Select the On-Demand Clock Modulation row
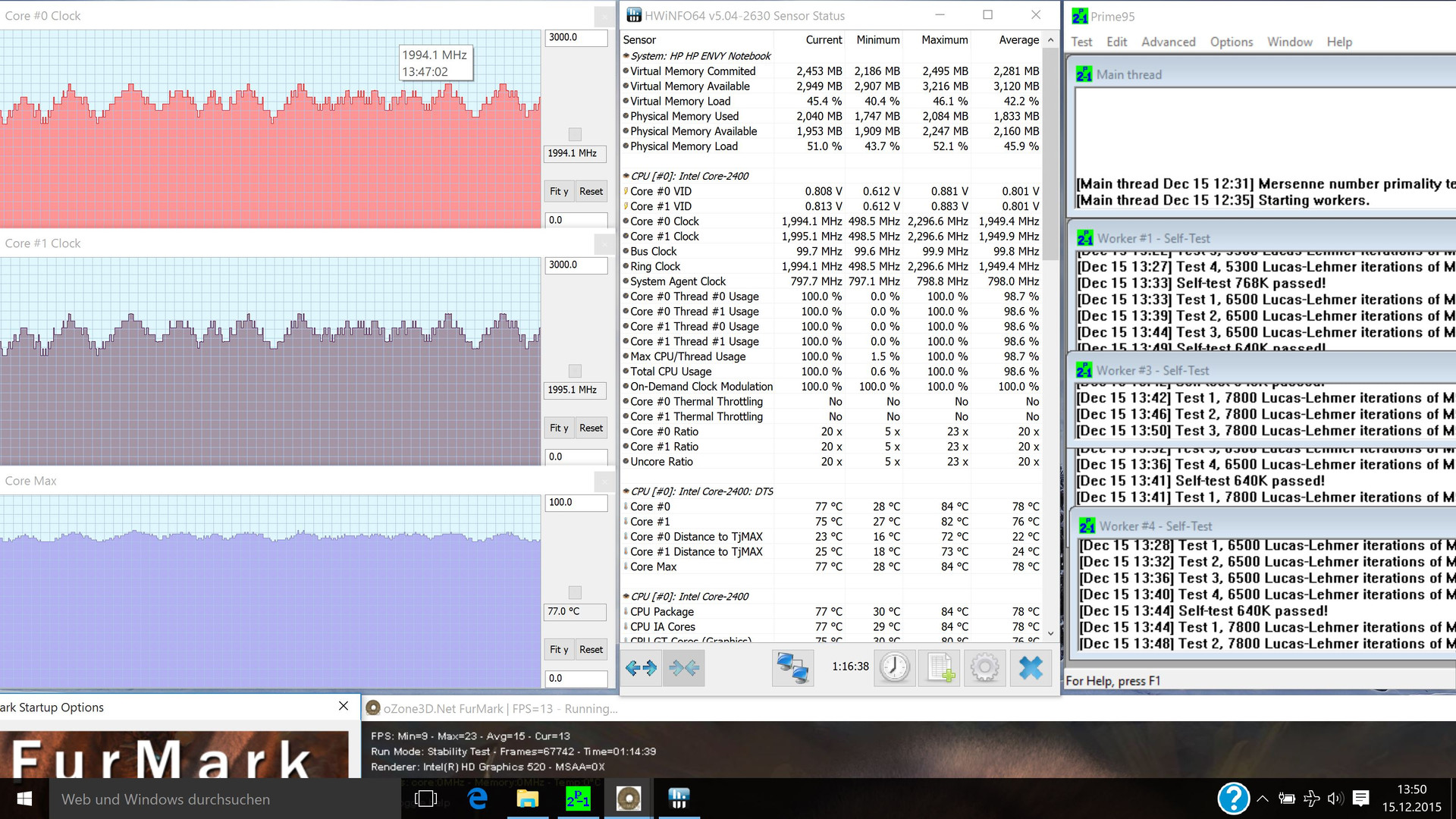This screenshot has height=819, width=1456. pyautogui.click(x=831, y=386)
